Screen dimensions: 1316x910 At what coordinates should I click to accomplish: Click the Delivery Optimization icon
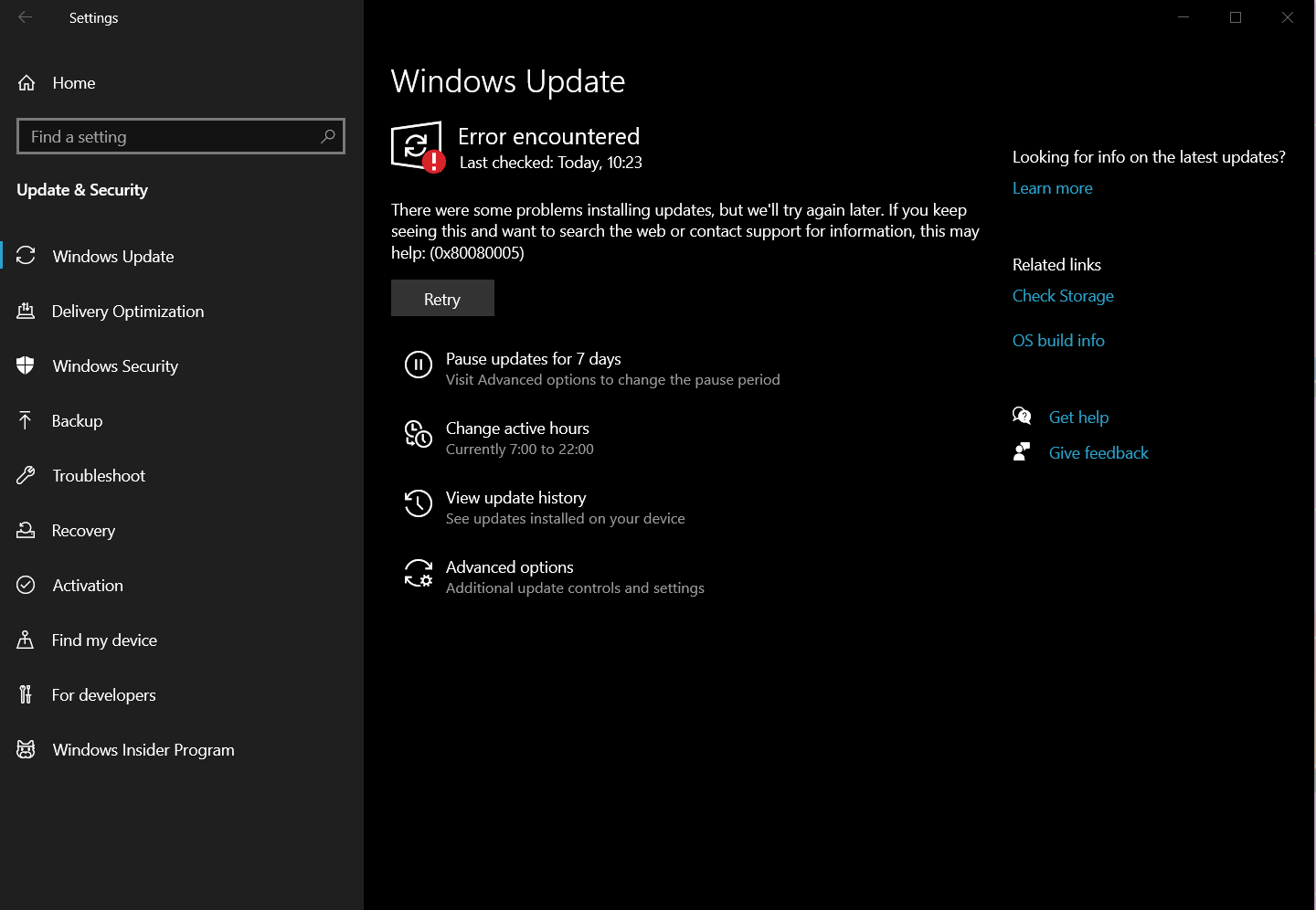tap(26, 311)
